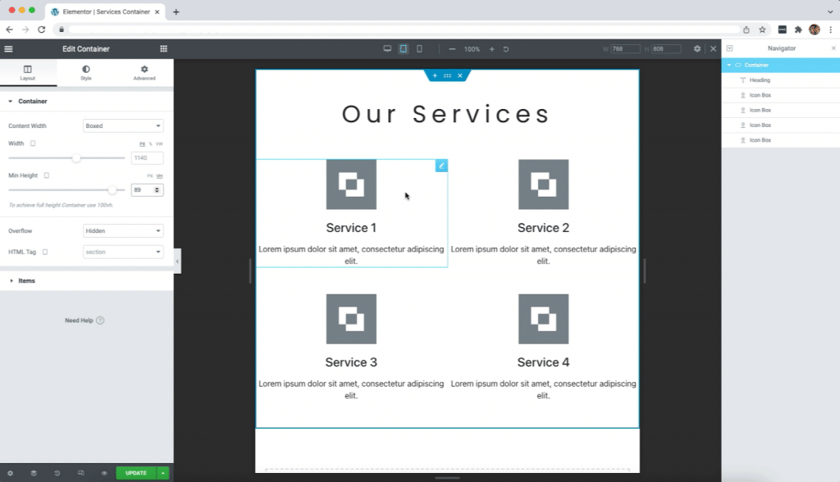Image resolution: width=840 pixels, height=482 pixels.
Task: Add new container with plus handle
Action: click(435, 76)
